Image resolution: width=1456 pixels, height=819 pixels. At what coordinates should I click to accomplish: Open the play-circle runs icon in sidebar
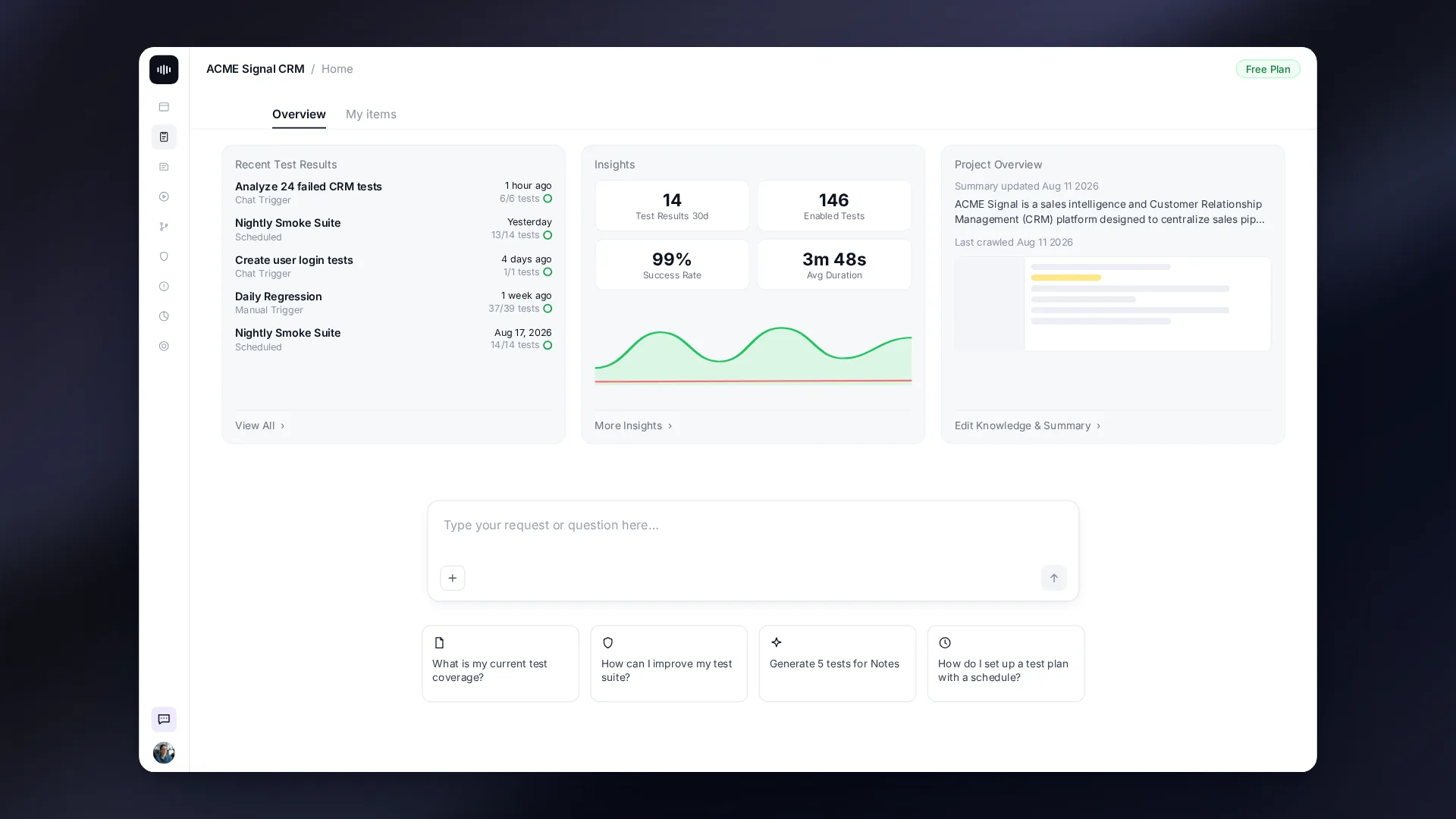point(164,197)
